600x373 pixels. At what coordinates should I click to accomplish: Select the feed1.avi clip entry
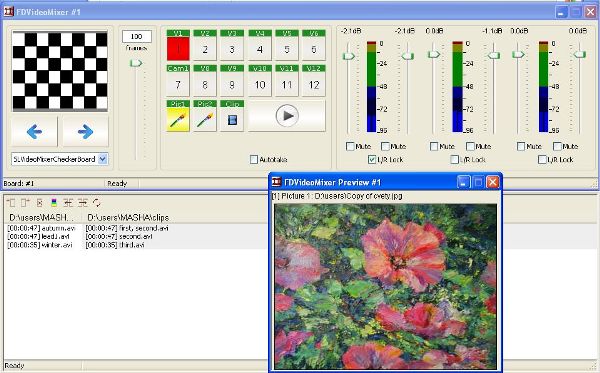tap(38, 236)
